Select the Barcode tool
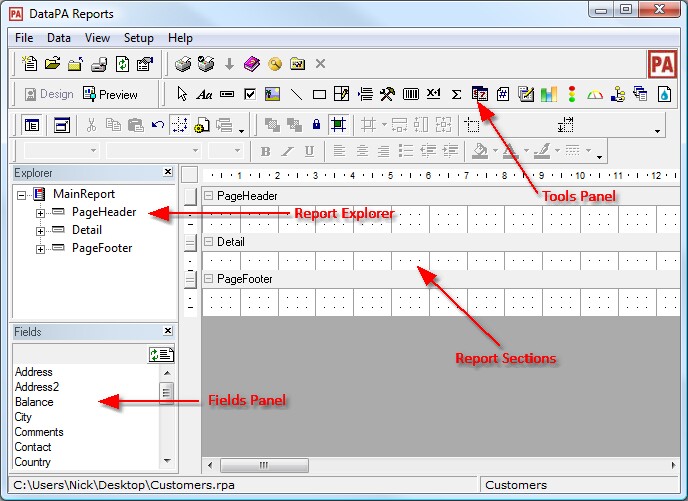The image size is (688, 501). click(410, 94)
